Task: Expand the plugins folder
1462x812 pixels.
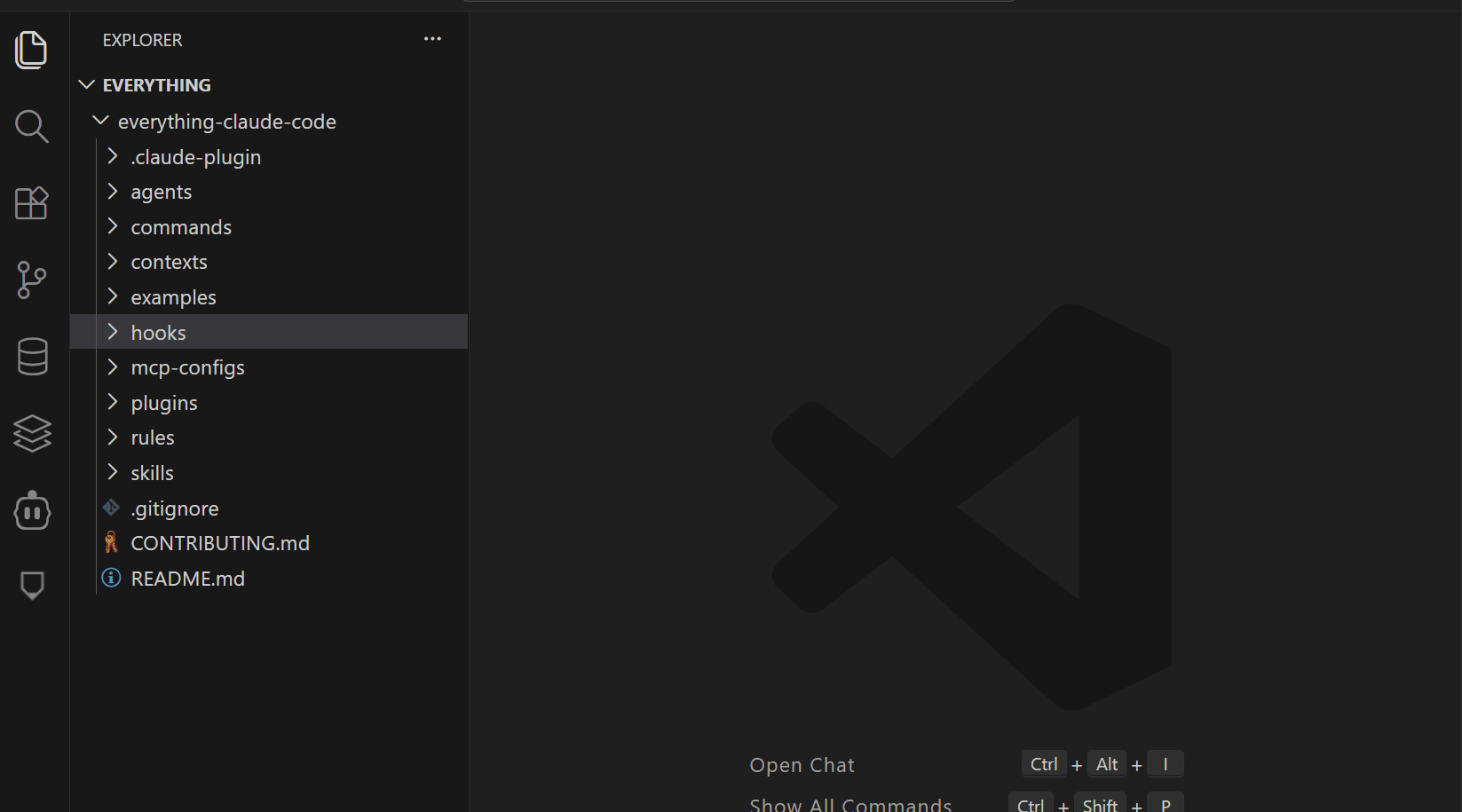Action: point(269,403)
